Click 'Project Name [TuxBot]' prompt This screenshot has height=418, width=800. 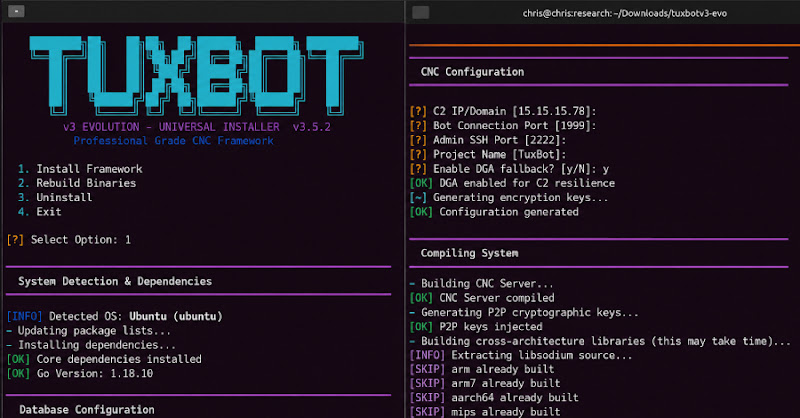point(488,155)
